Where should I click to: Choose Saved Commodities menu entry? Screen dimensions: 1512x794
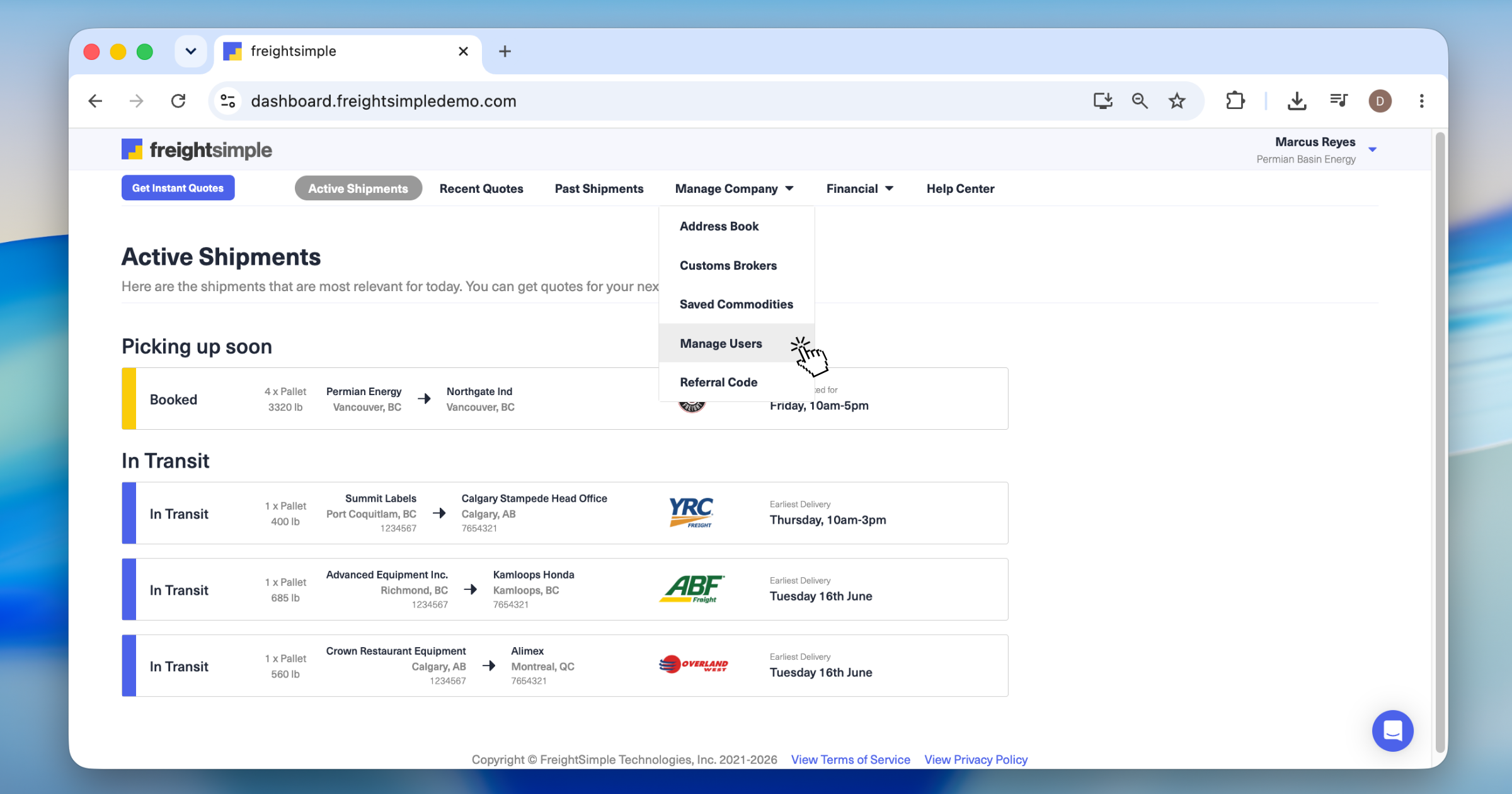click(736, 304)
